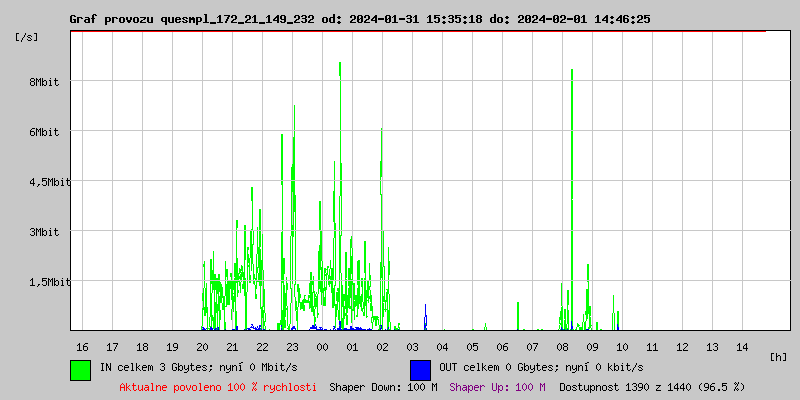Viewport: 800px width, 400px height.
Task: Click hour 20 on the time axis
Action: tap(203, 347)
